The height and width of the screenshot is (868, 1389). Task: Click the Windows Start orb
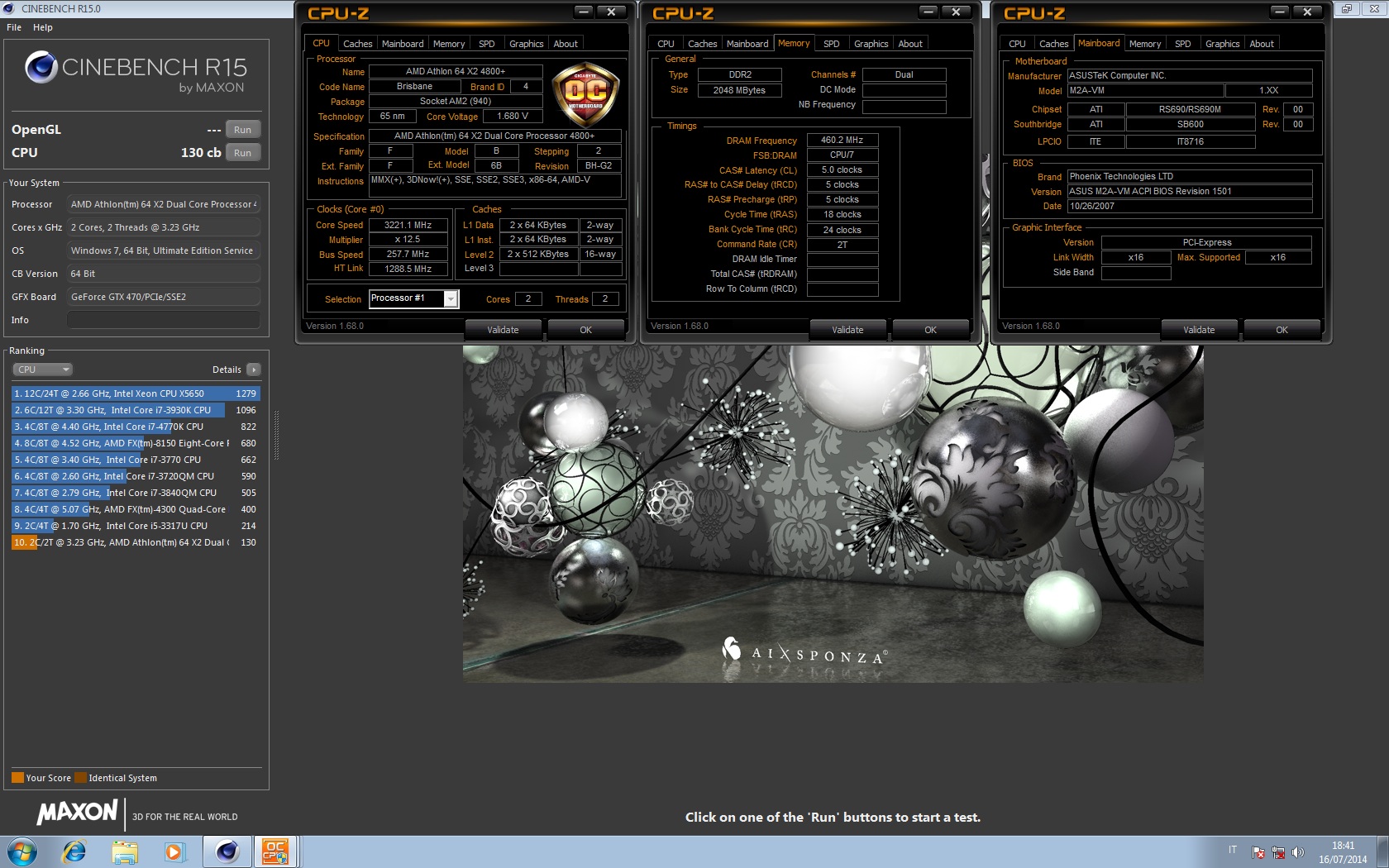(x=22, y=851)
